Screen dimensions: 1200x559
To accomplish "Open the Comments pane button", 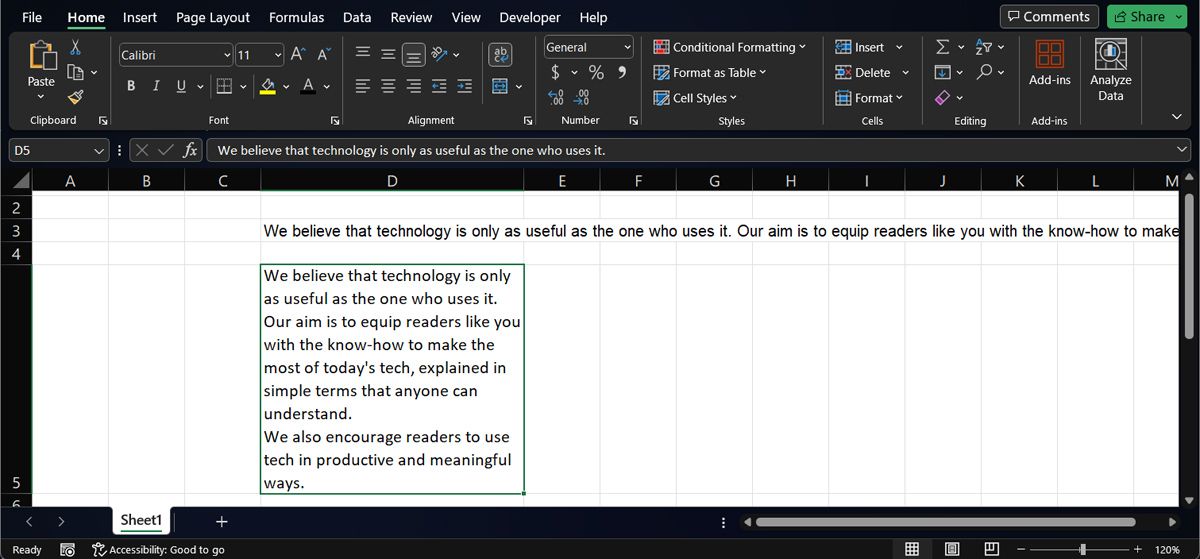I will (x=1049, y=17).
